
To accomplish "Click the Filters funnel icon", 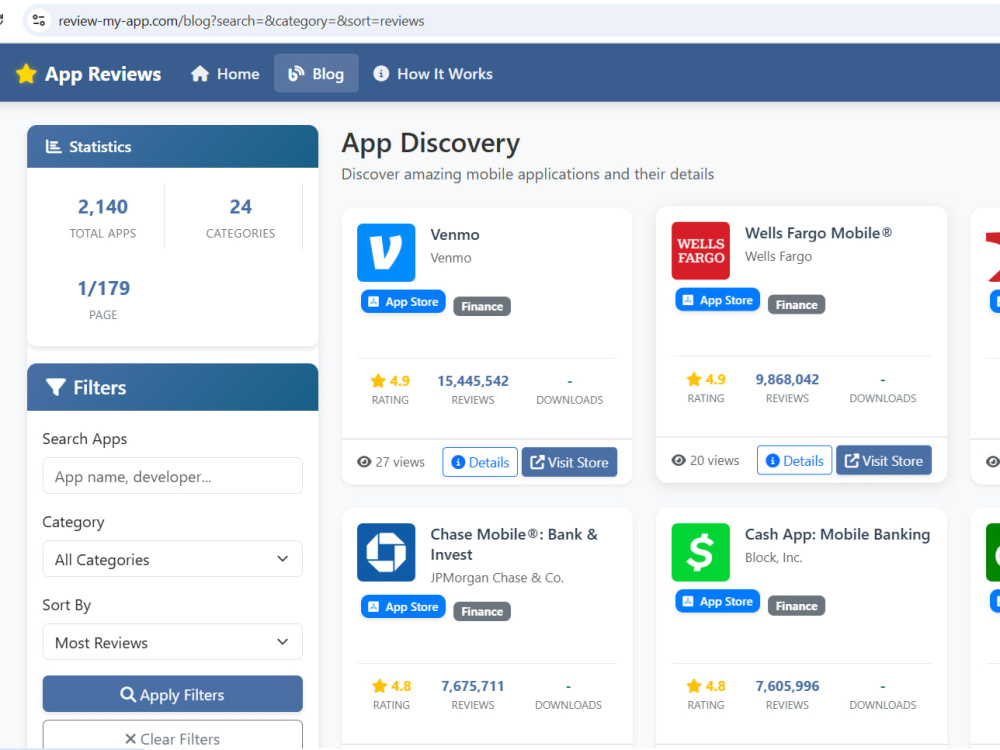I will (55, 387).
